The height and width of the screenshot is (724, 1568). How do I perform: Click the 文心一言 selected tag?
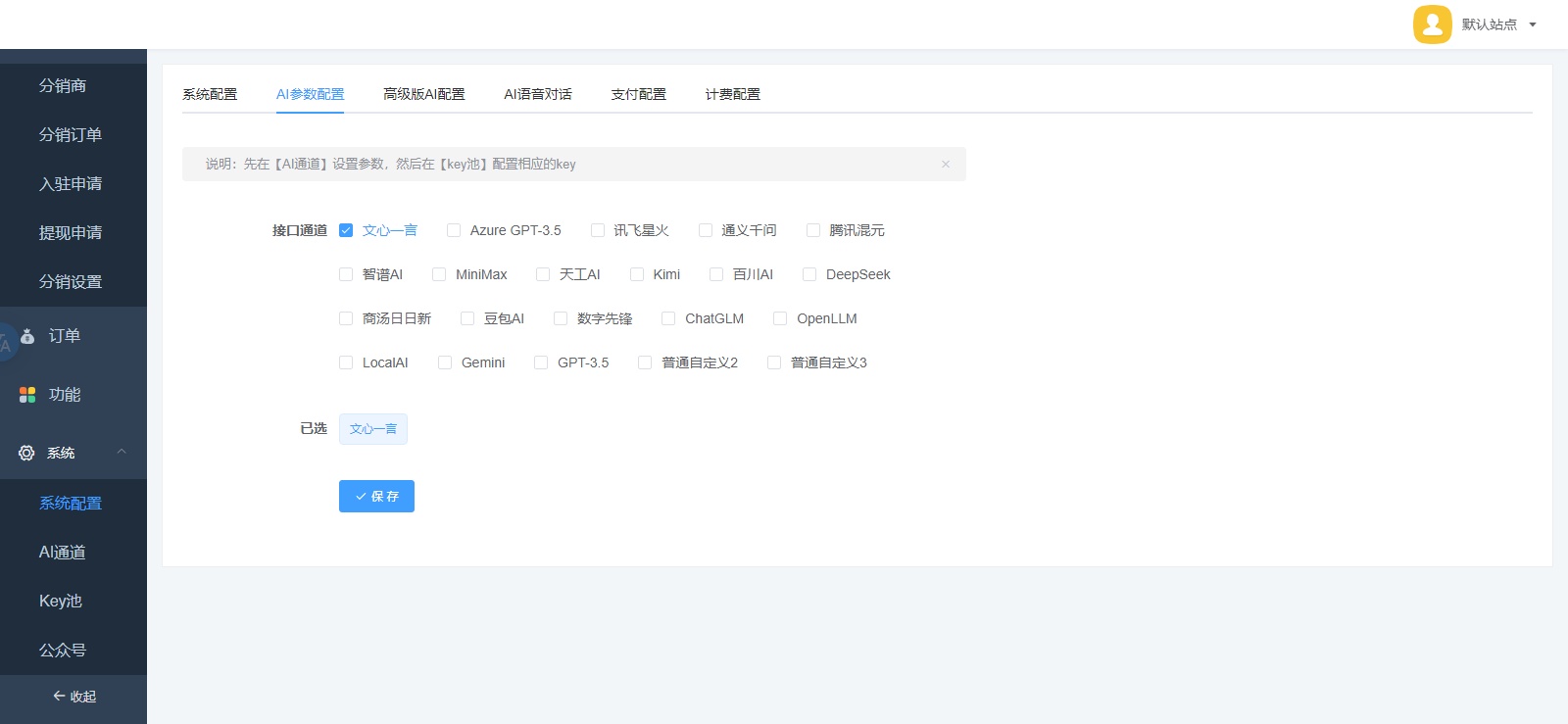coord(373,429)
